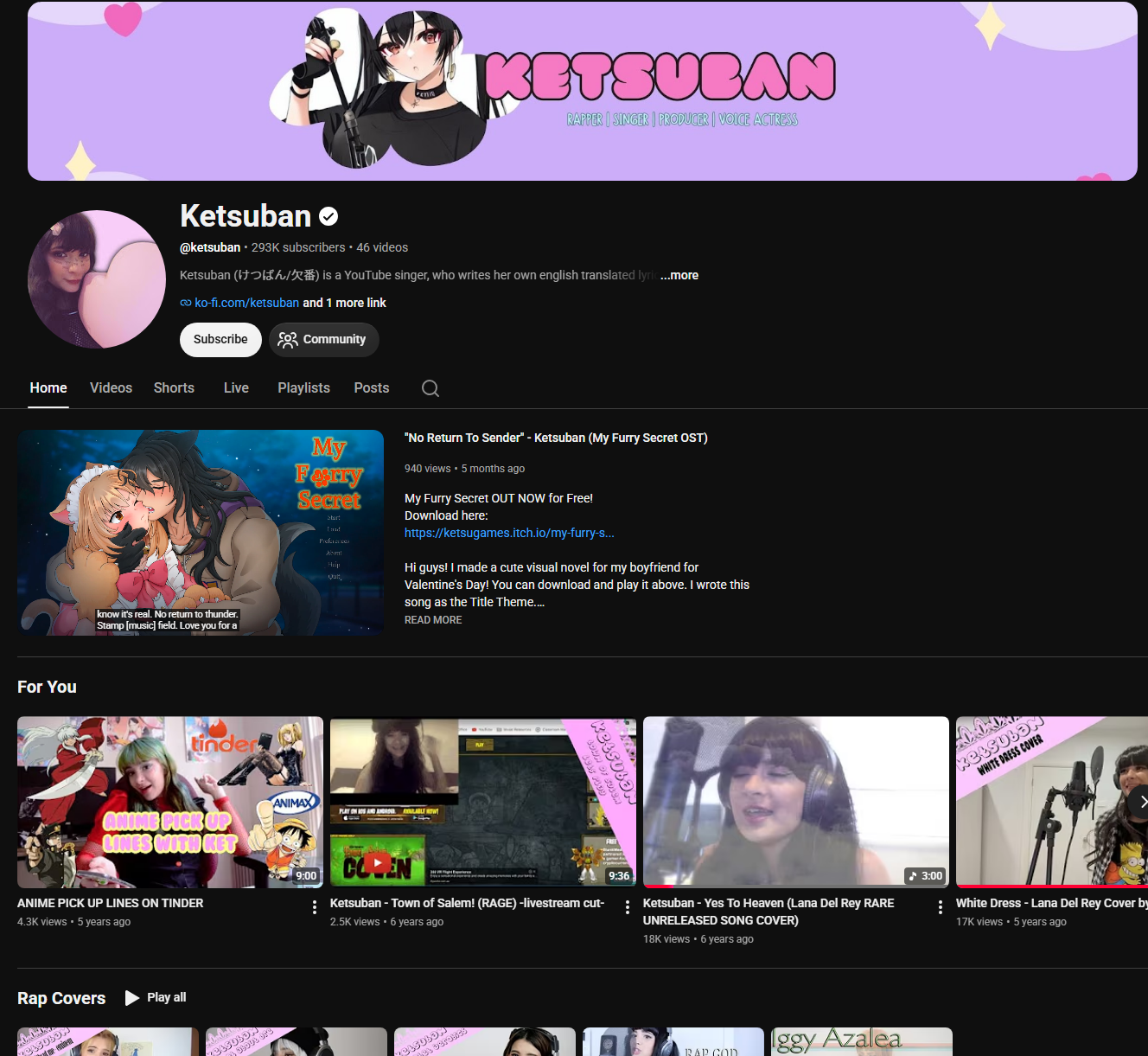Open options menu for Yes To Heaven video
This screenshot has height=1056, width=1148.
(x=940, y=907)
